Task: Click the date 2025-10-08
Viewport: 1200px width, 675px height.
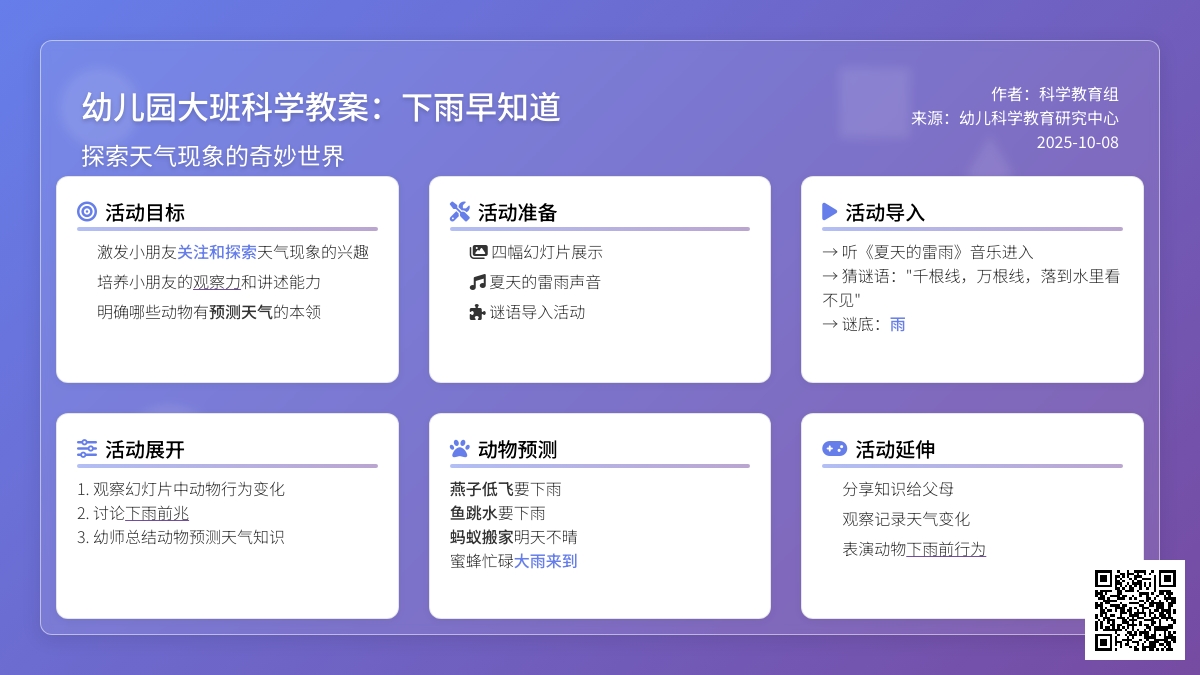Action: (x=1077, y=142)
